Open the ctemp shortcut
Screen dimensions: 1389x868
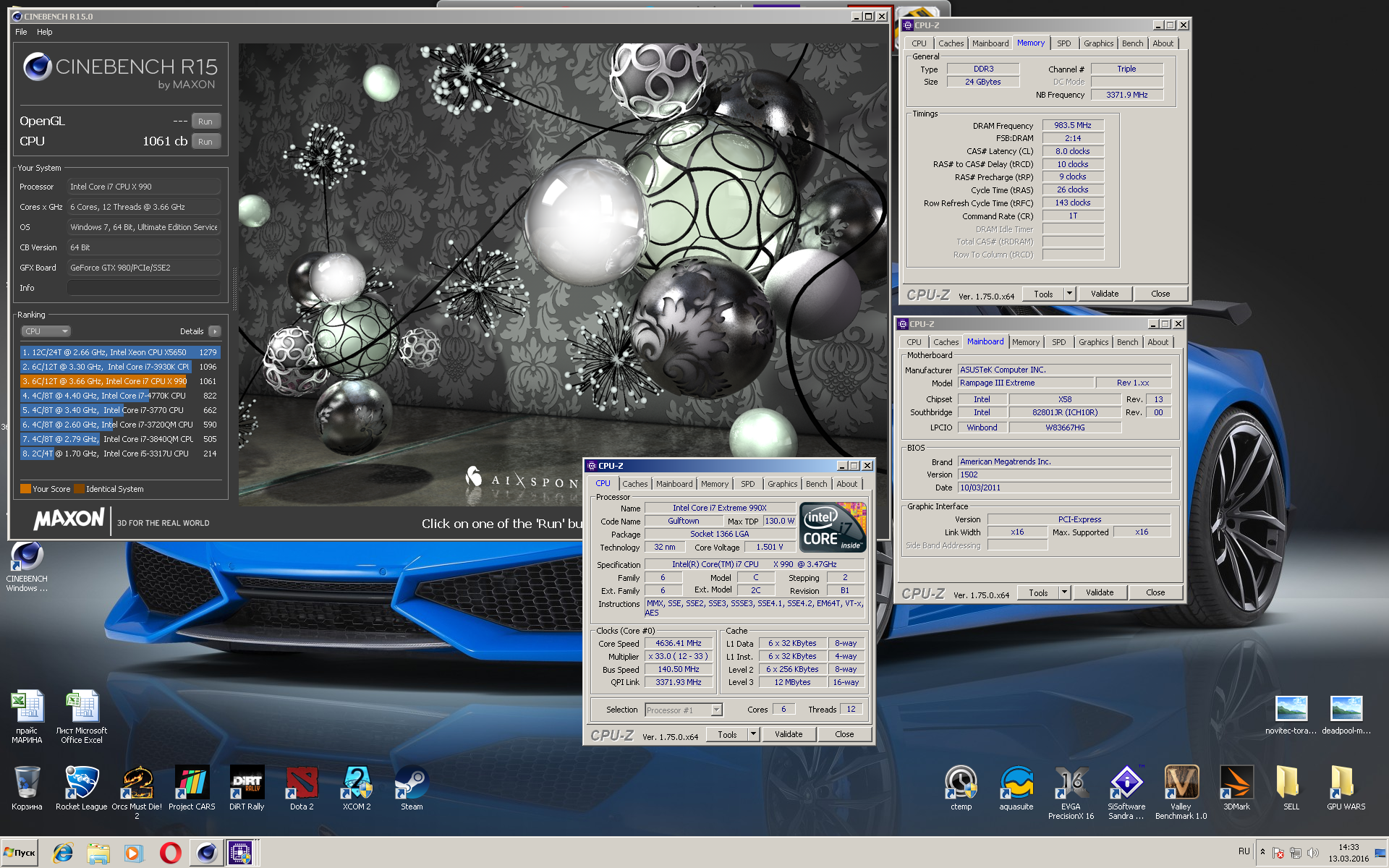[961, 788]
